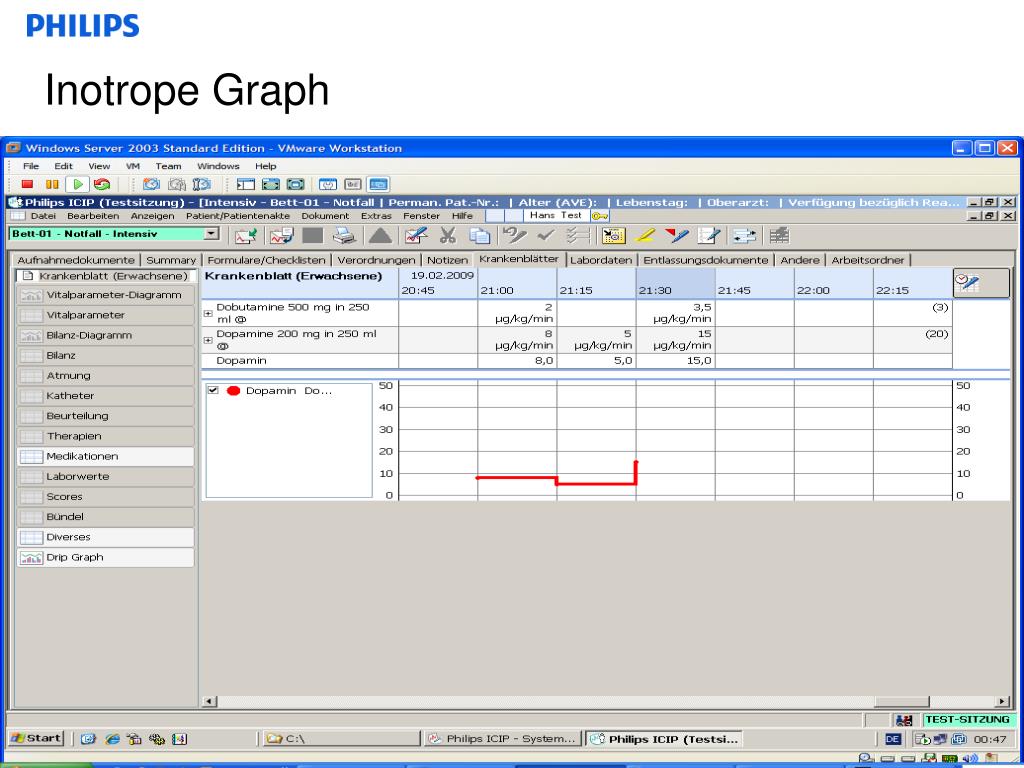Image resolution: width=1024 pixels, height=768 pixels.
Task: Click the 21:30 time column header
Action: click(675, 283)
